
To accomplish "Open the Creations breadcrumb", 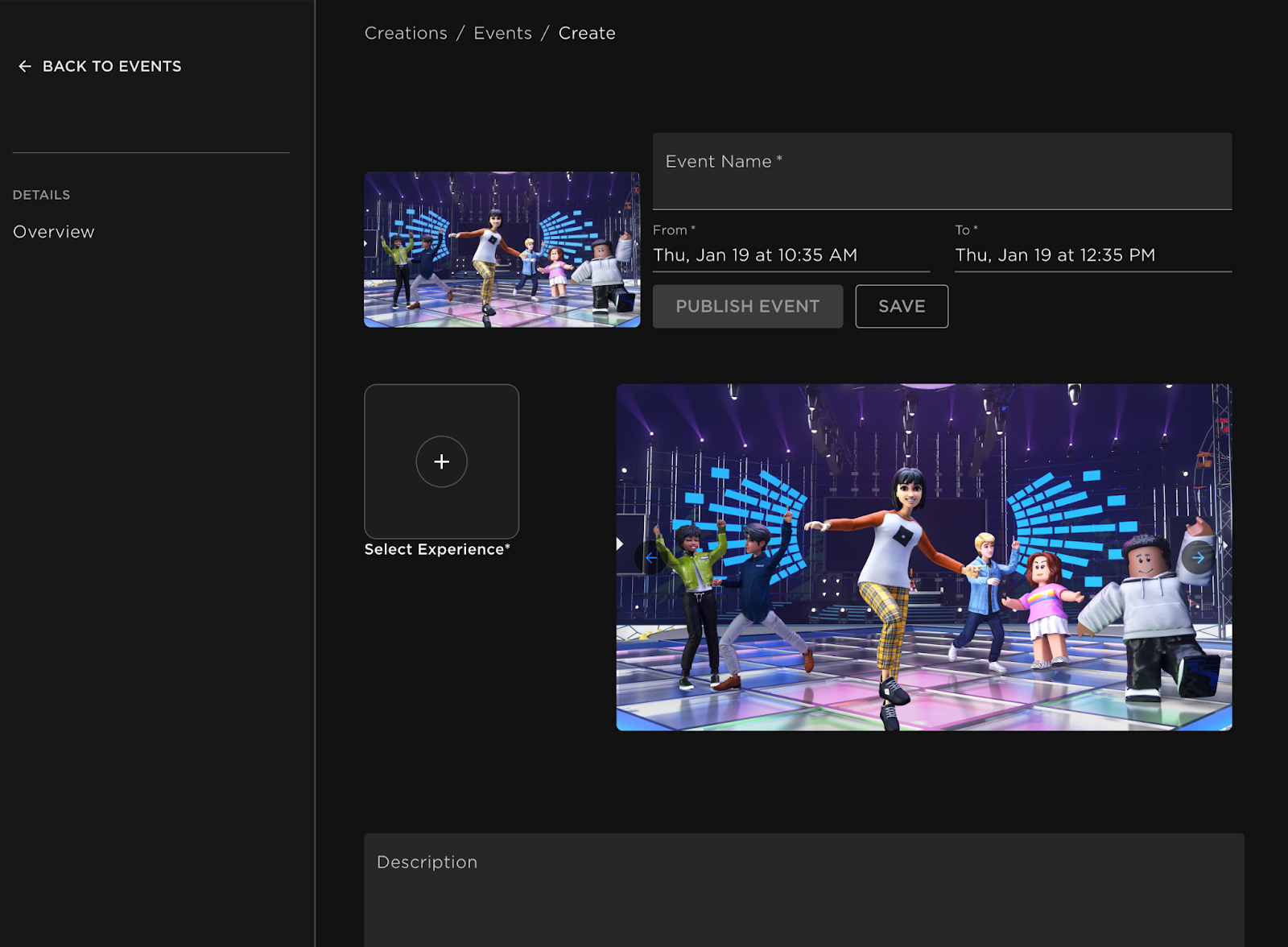I will tap(406, 32).
